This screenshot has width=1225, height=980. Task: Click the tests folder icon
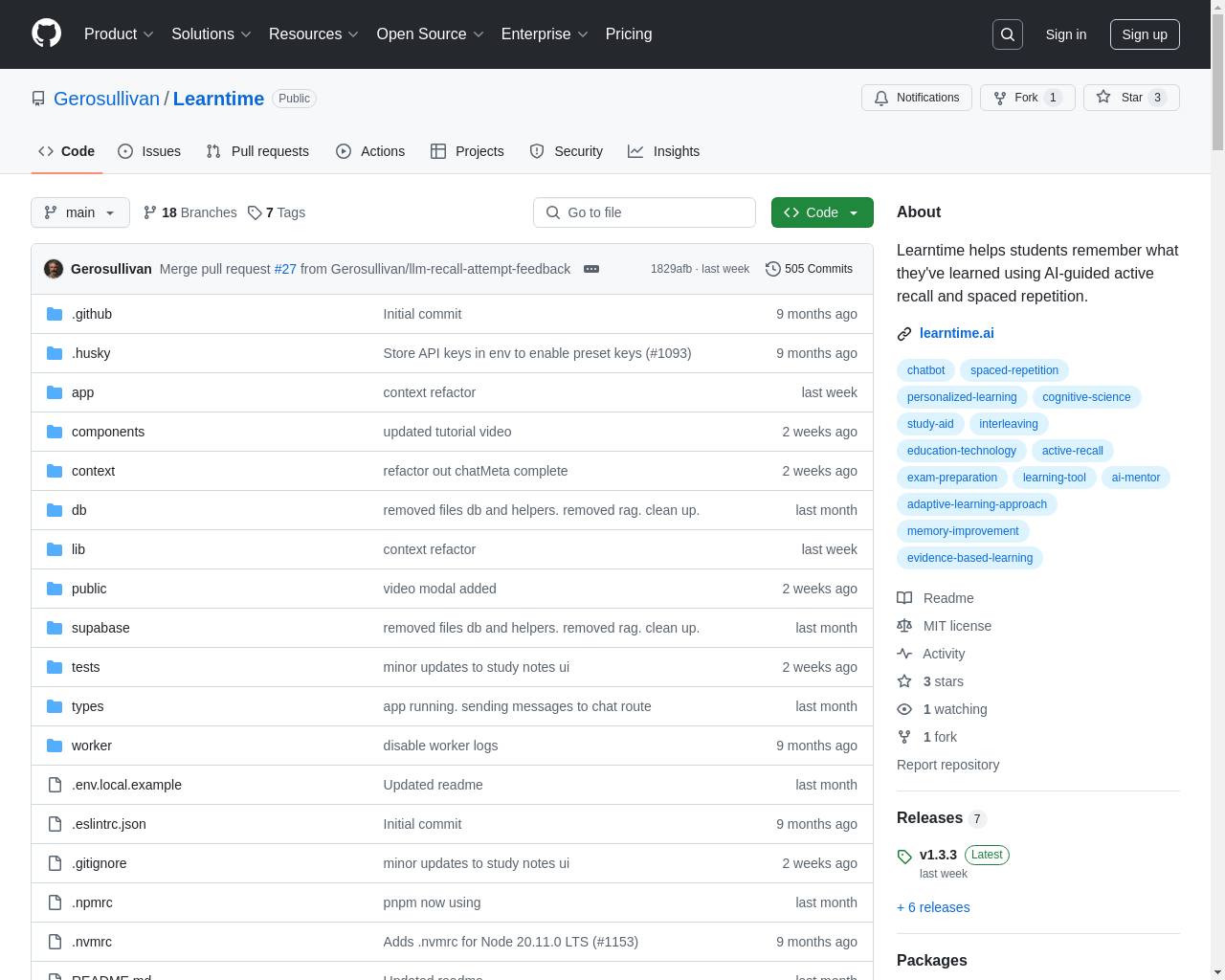(x=55, y=667)
